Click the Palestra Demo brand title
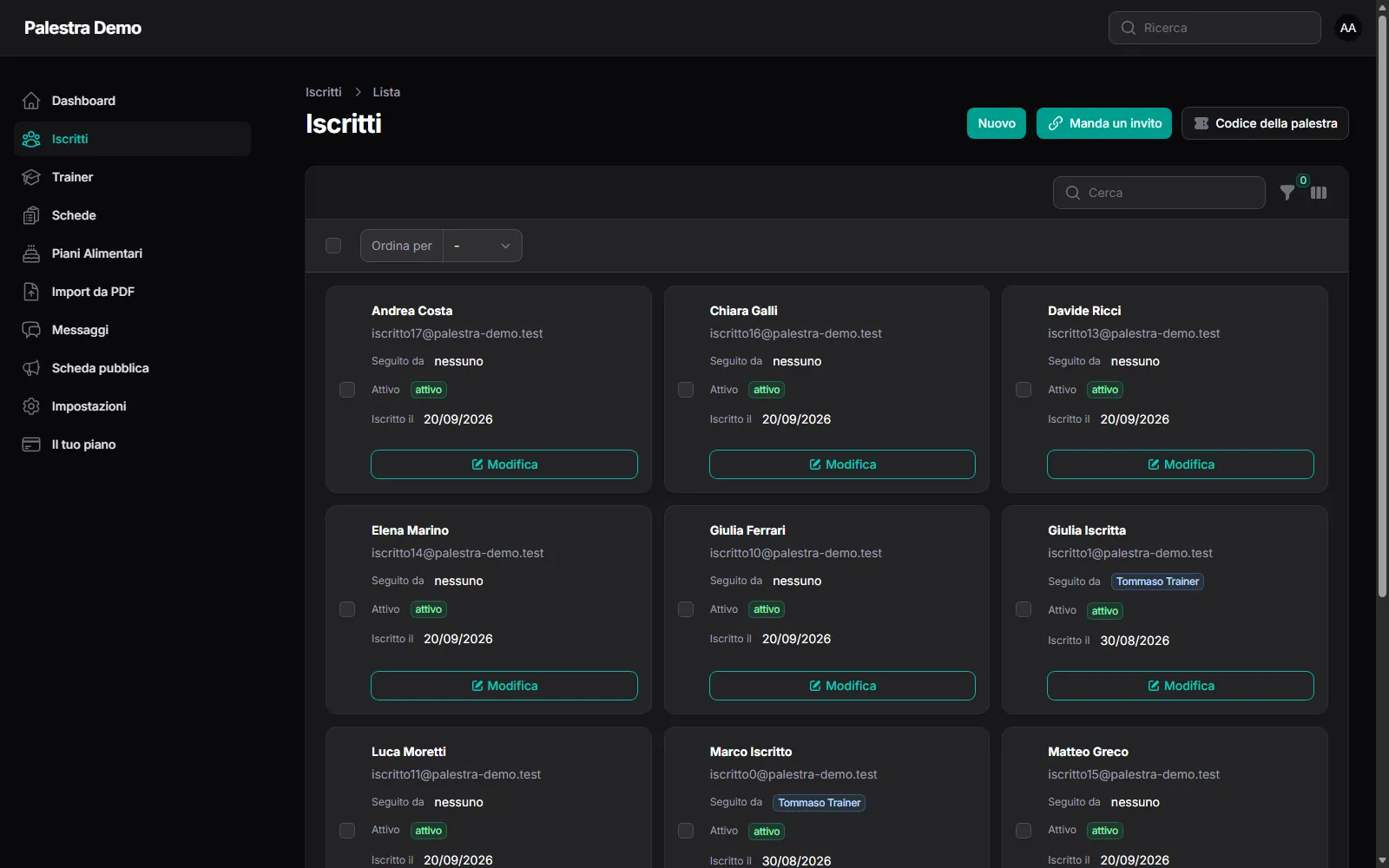1389x868 pixels. (x=83, y=28)
